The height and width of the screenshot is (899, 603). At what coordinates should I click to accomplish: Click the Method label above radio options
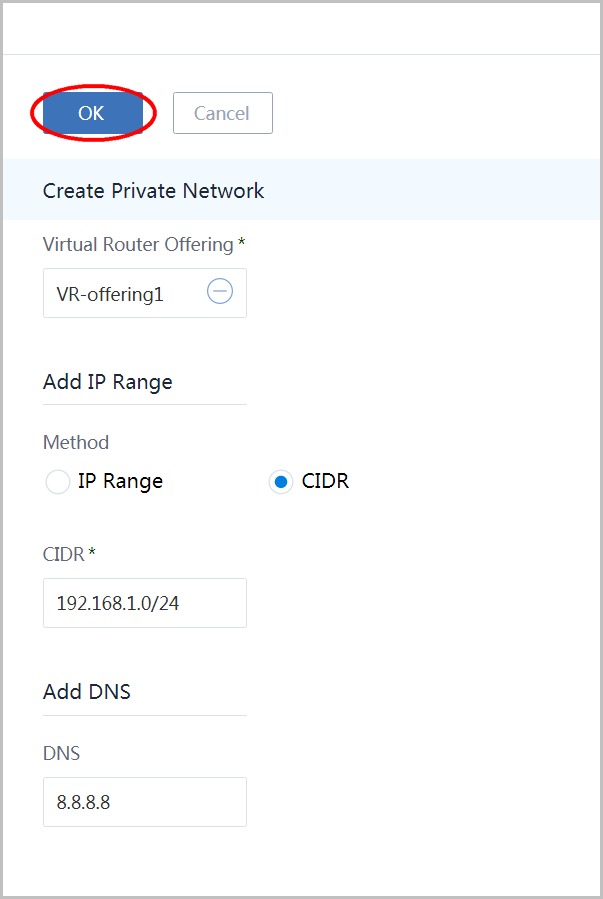coord(76,442)
